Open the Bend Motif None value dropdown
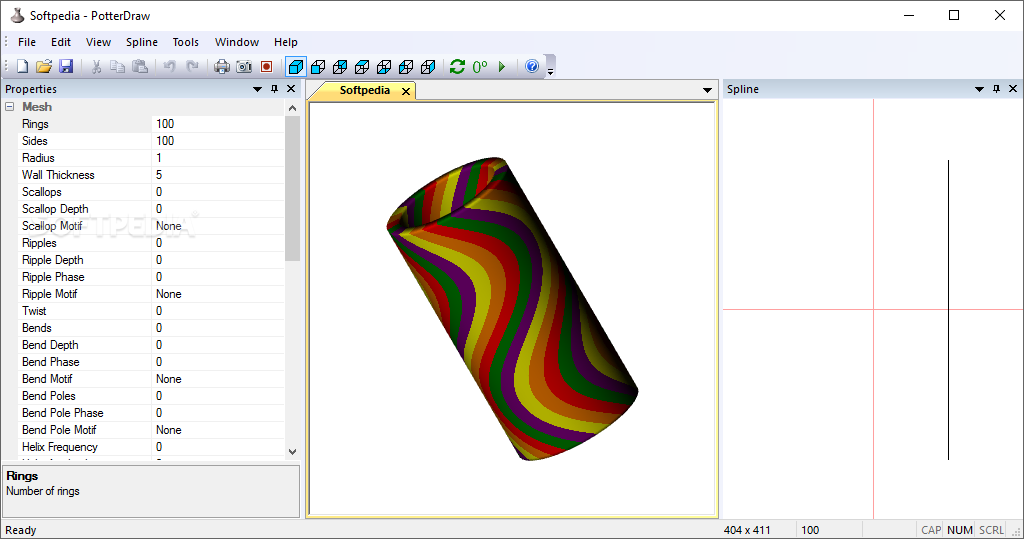 tap(218, 379)
